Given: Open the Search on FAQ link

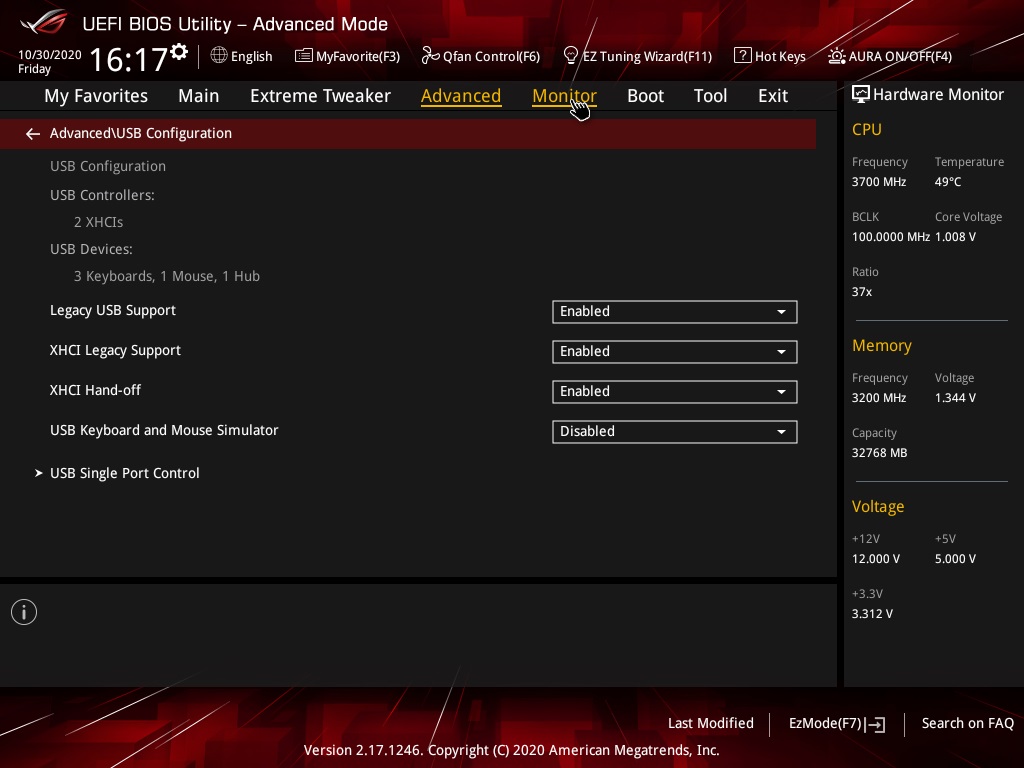Looking at the screenshot, I should pyautogui.click(x=967, y=723).
